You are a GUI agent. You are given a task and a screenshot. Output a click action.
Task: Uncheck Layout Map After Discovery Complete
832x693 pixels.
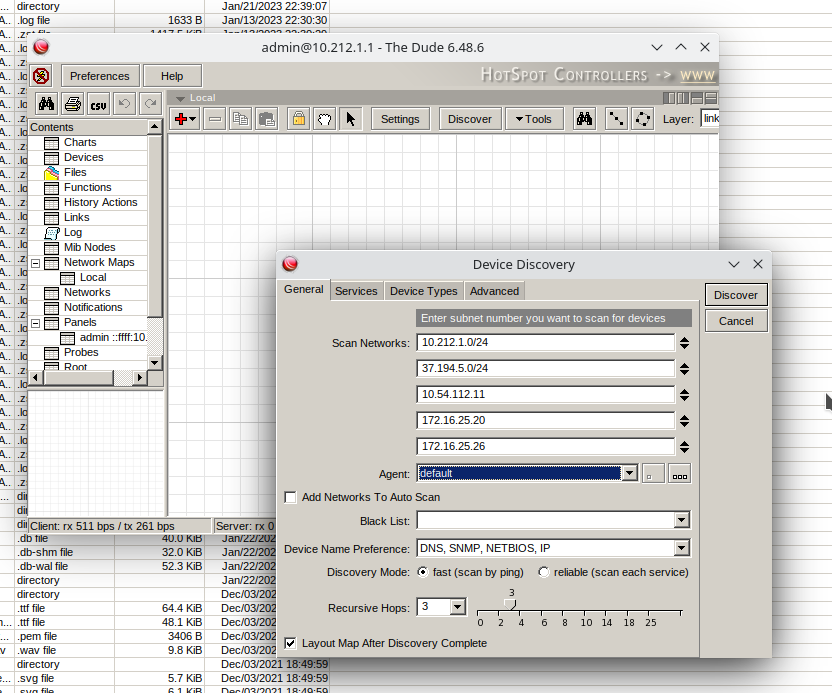(x=291, y=643)
